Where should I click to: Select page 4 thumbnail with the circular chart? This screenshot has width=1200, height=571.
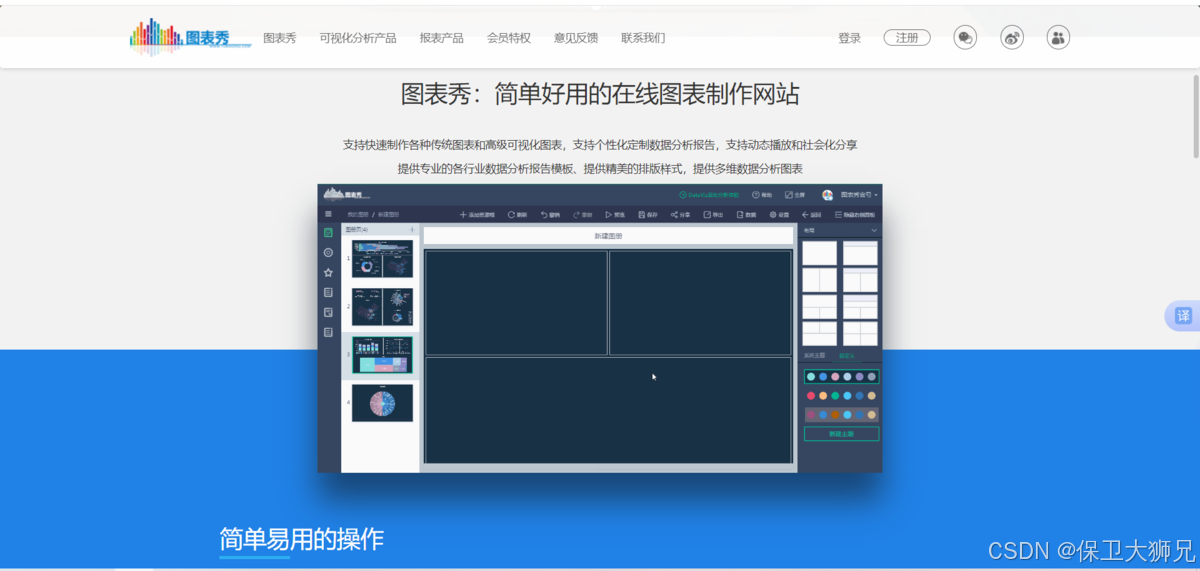[x=382, y=403]
